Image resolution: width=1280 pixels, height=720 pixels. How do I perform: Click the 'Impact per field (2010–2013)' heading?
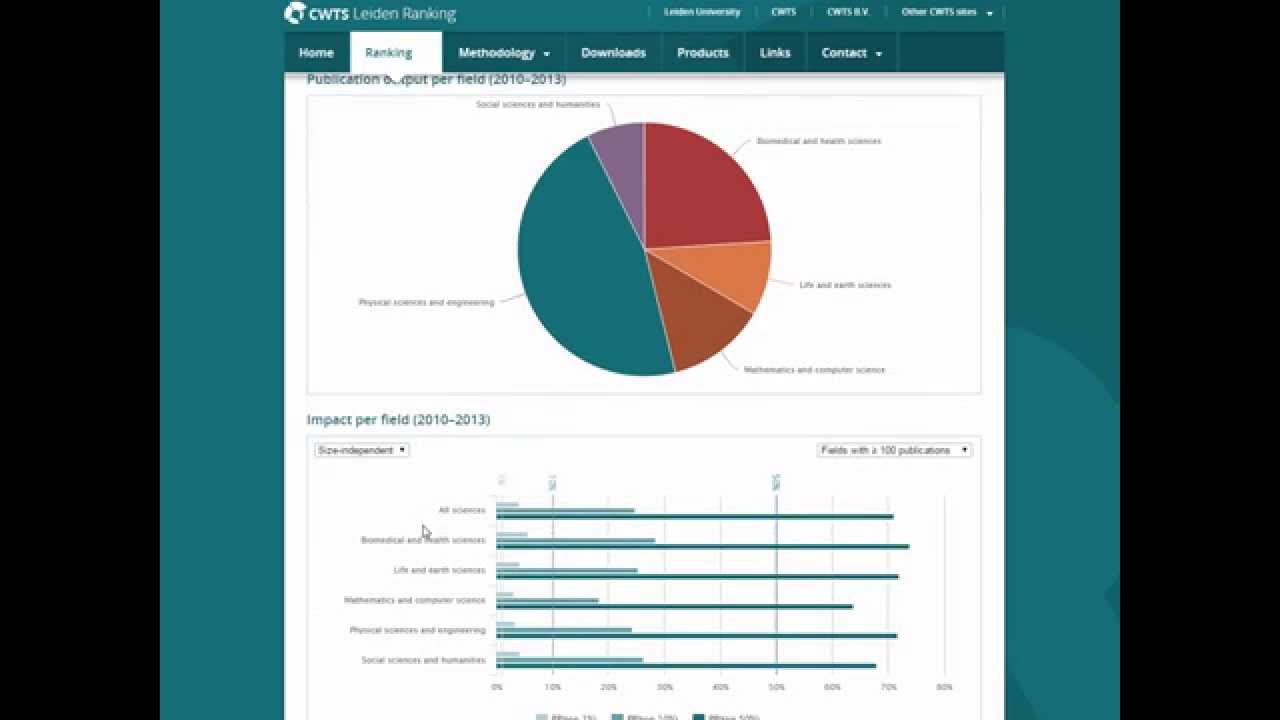click(x=398, y=420)
